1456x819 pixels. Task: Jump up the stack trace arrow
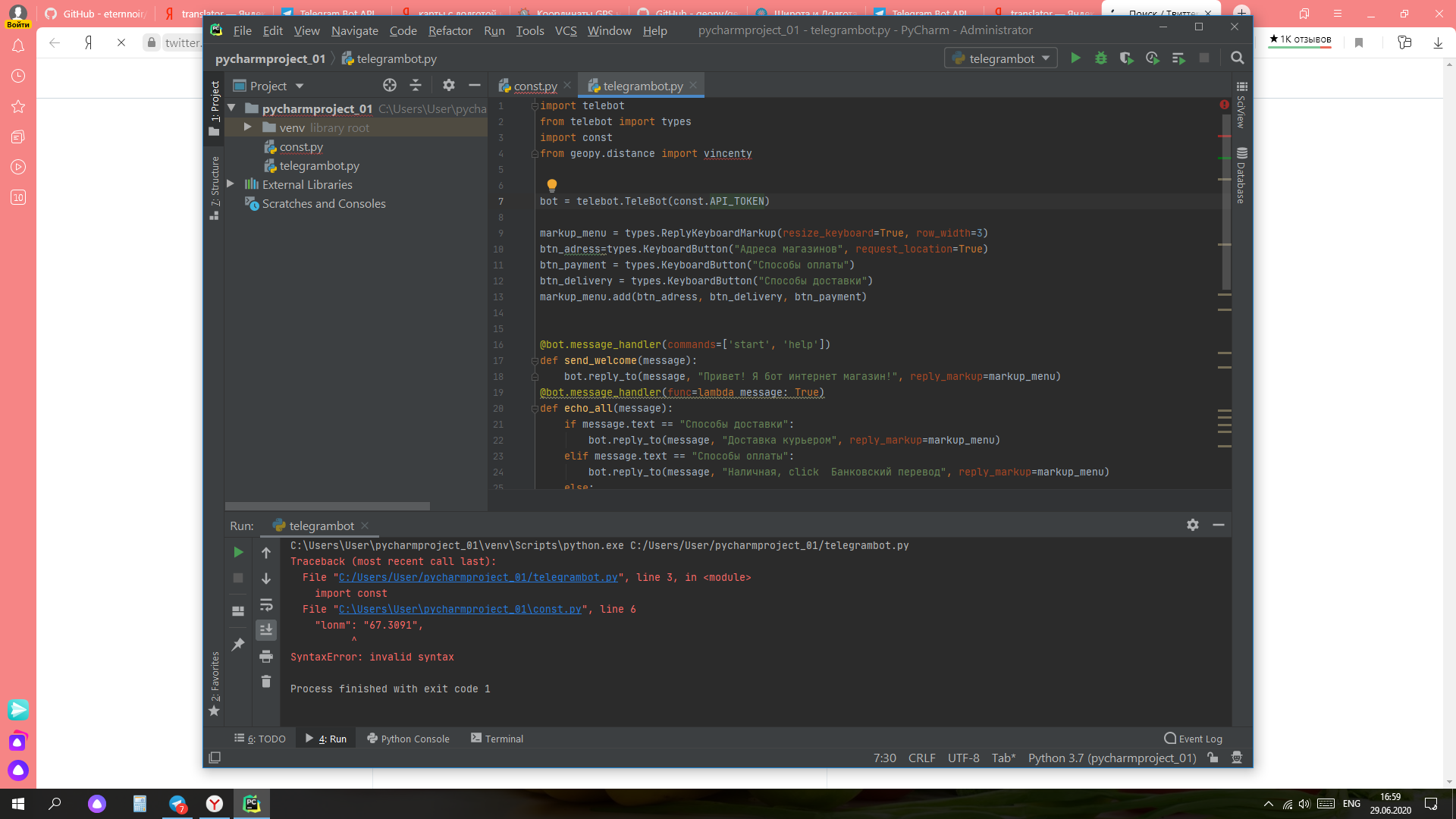click(x=266, y=553)
